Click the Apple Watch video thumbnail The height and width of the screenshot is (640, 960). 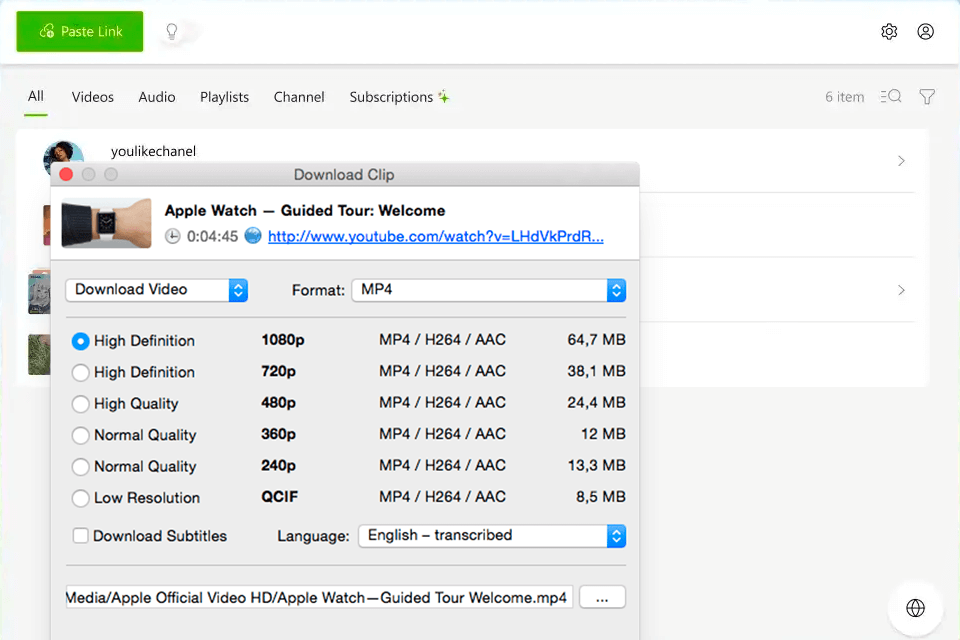tap(106, 223)
